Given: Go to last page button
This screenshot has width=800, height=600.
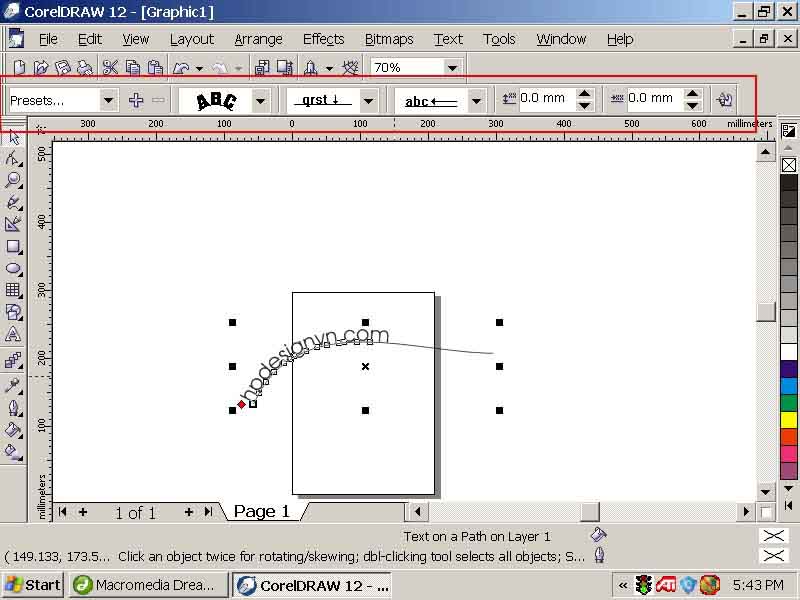Looking at the screenshot, I should point(208,511).
